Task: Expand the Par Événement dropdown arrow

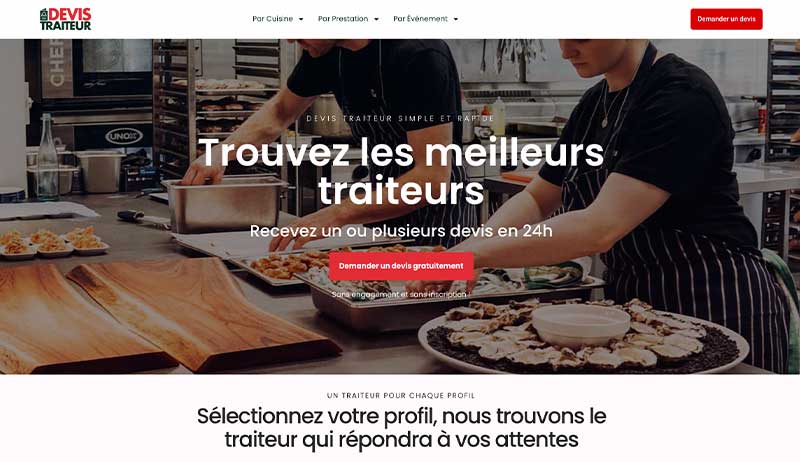Action: (x=456, y=19)
